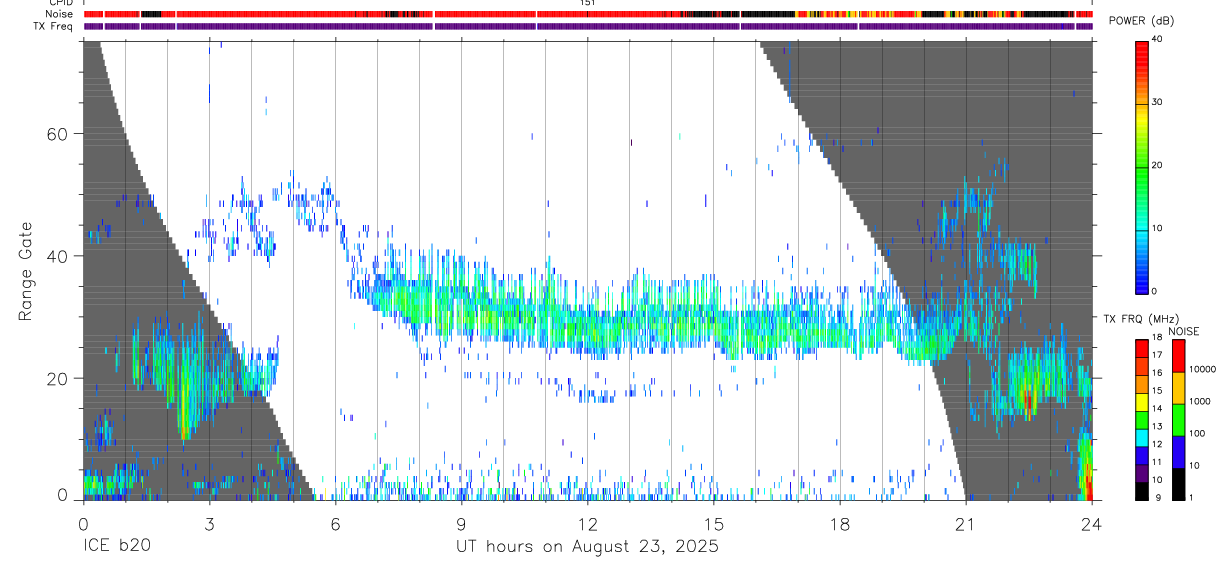The image size is (1228, 567).
Task: Click the purple TX frequency strip above the plot
Action: (588, 26)
